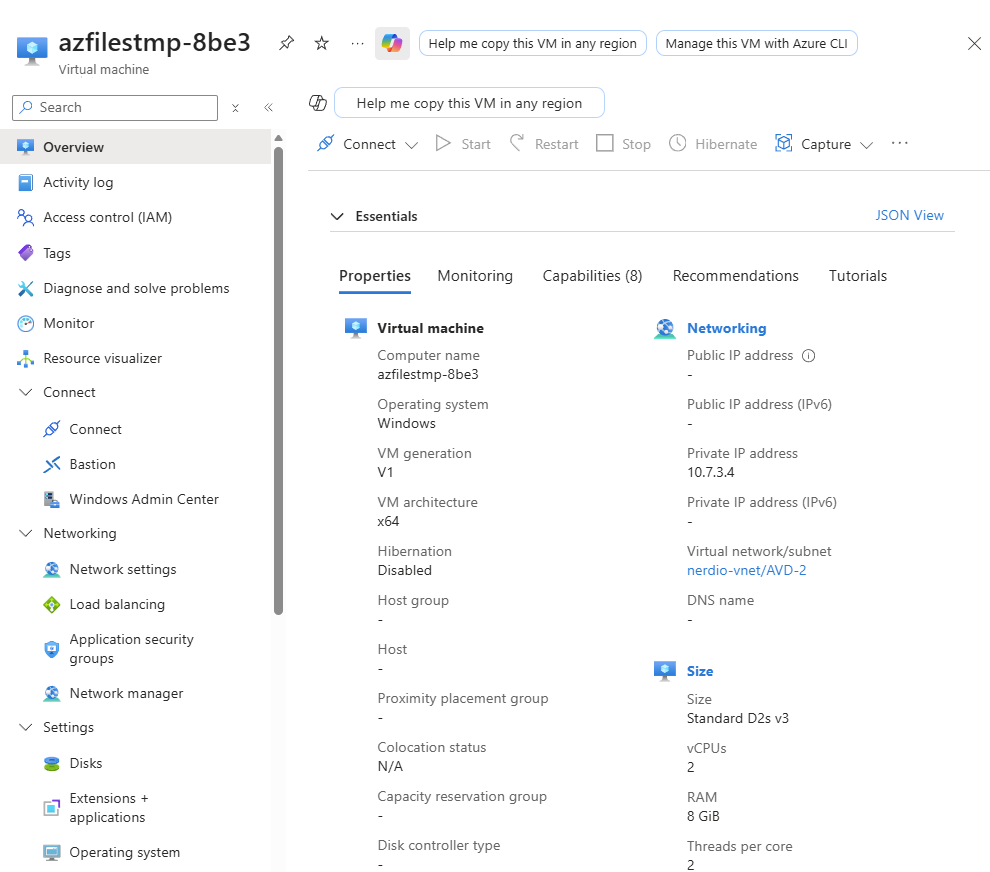Click the Hibernate clock icon
This screenshot has width=990, height=872.
677,143
